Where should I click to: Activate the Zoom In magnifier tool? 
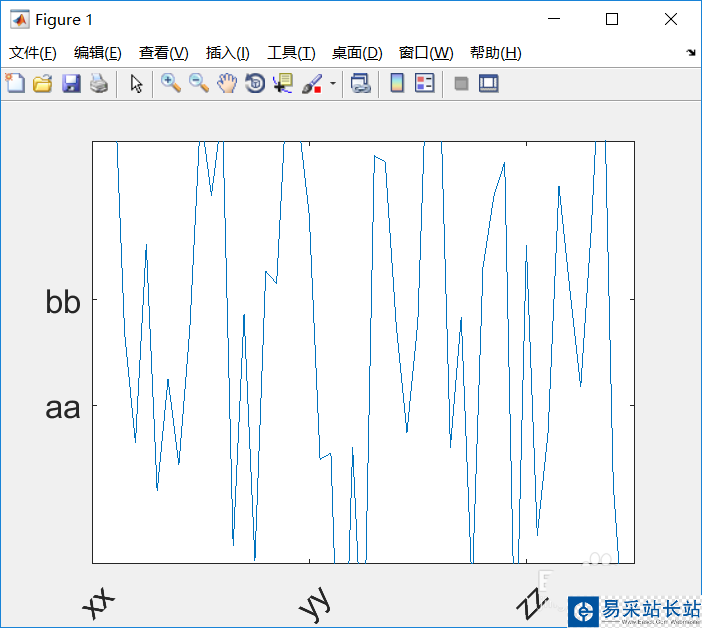(x=171, y=83)
